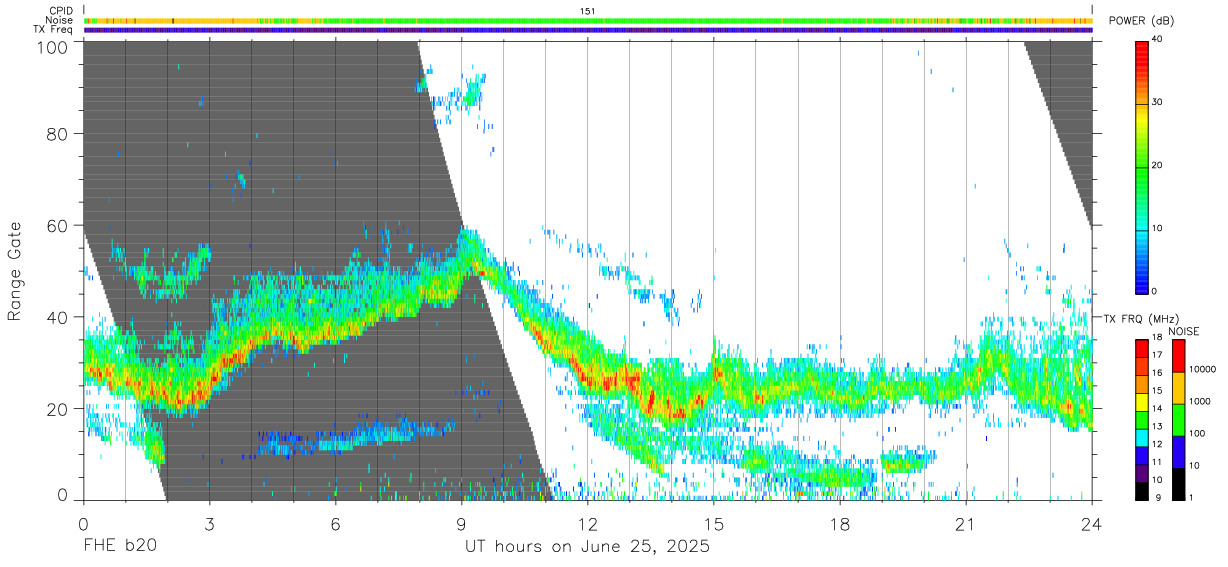Click the 3 UT hour axis label

[209, 524]
